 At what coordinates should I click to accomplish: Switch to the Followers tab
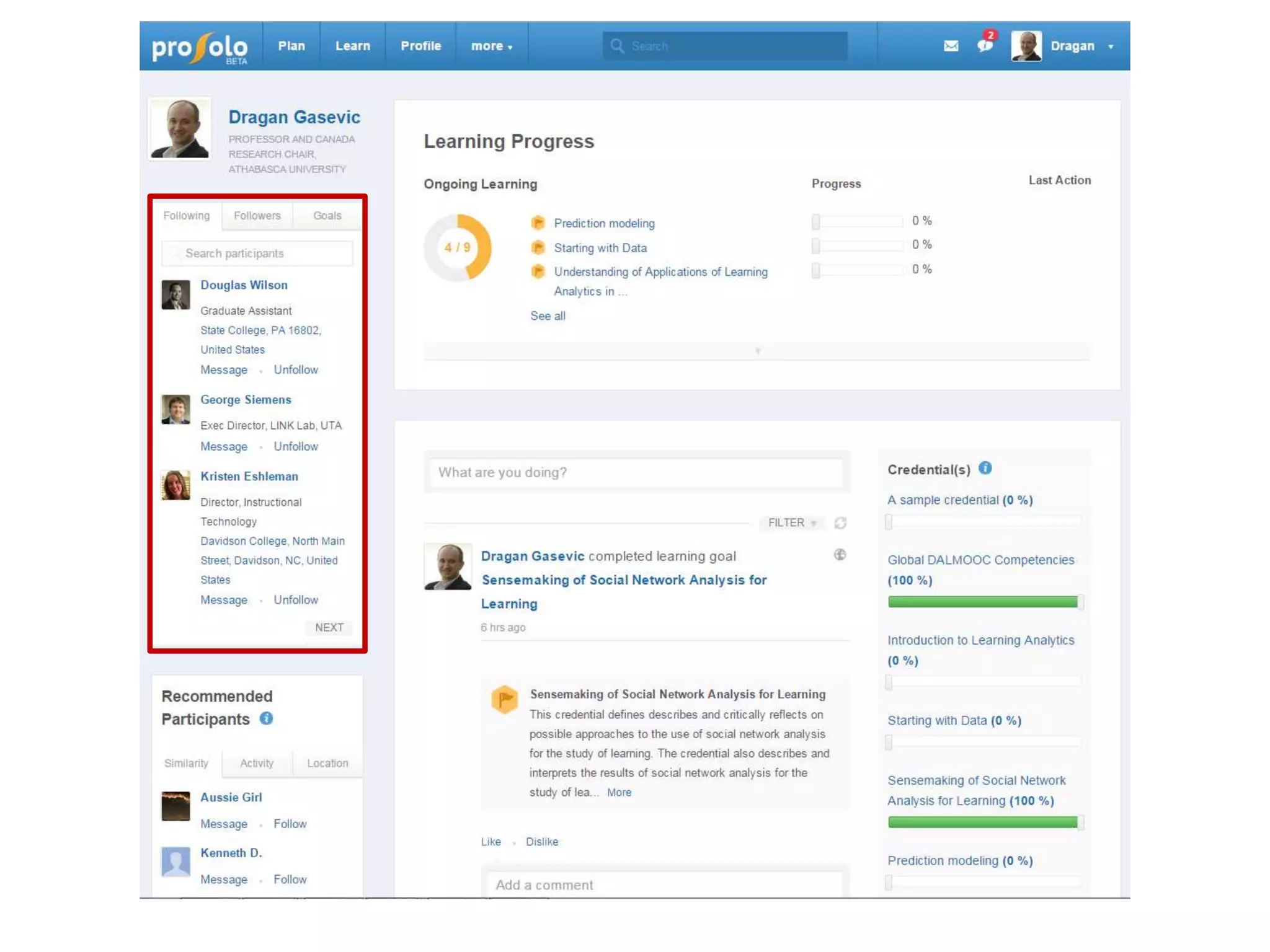[x=257, y=216]
